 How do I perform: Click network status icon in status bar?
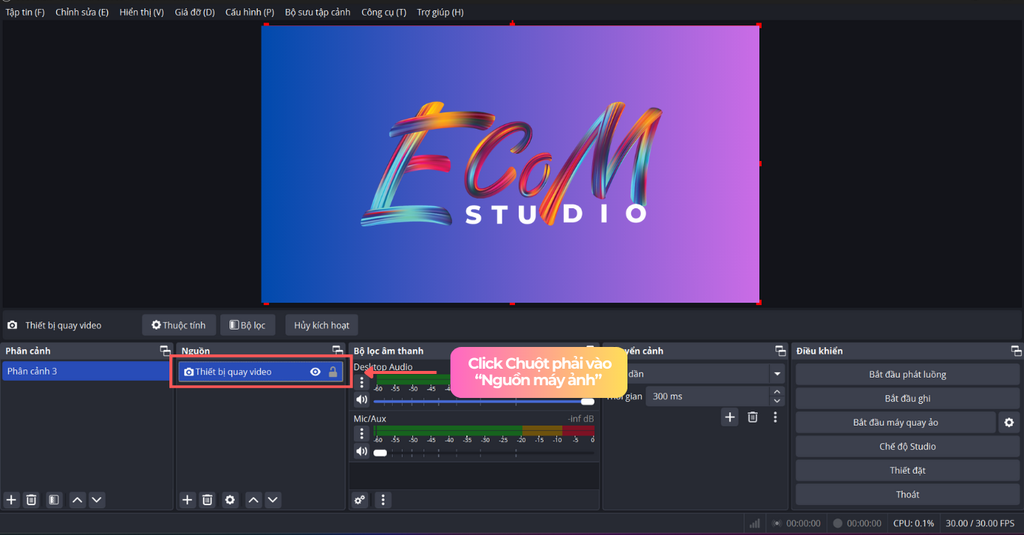point(754,523)
